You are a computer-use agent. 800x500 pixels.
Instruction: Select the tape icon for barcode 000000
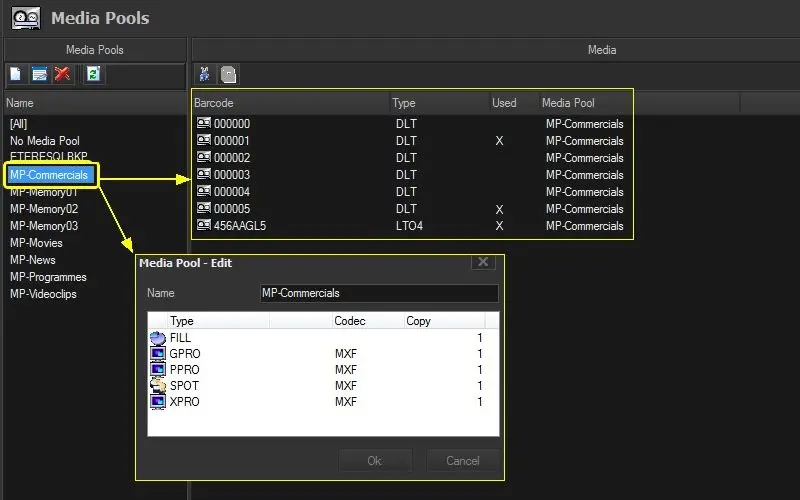204,124
